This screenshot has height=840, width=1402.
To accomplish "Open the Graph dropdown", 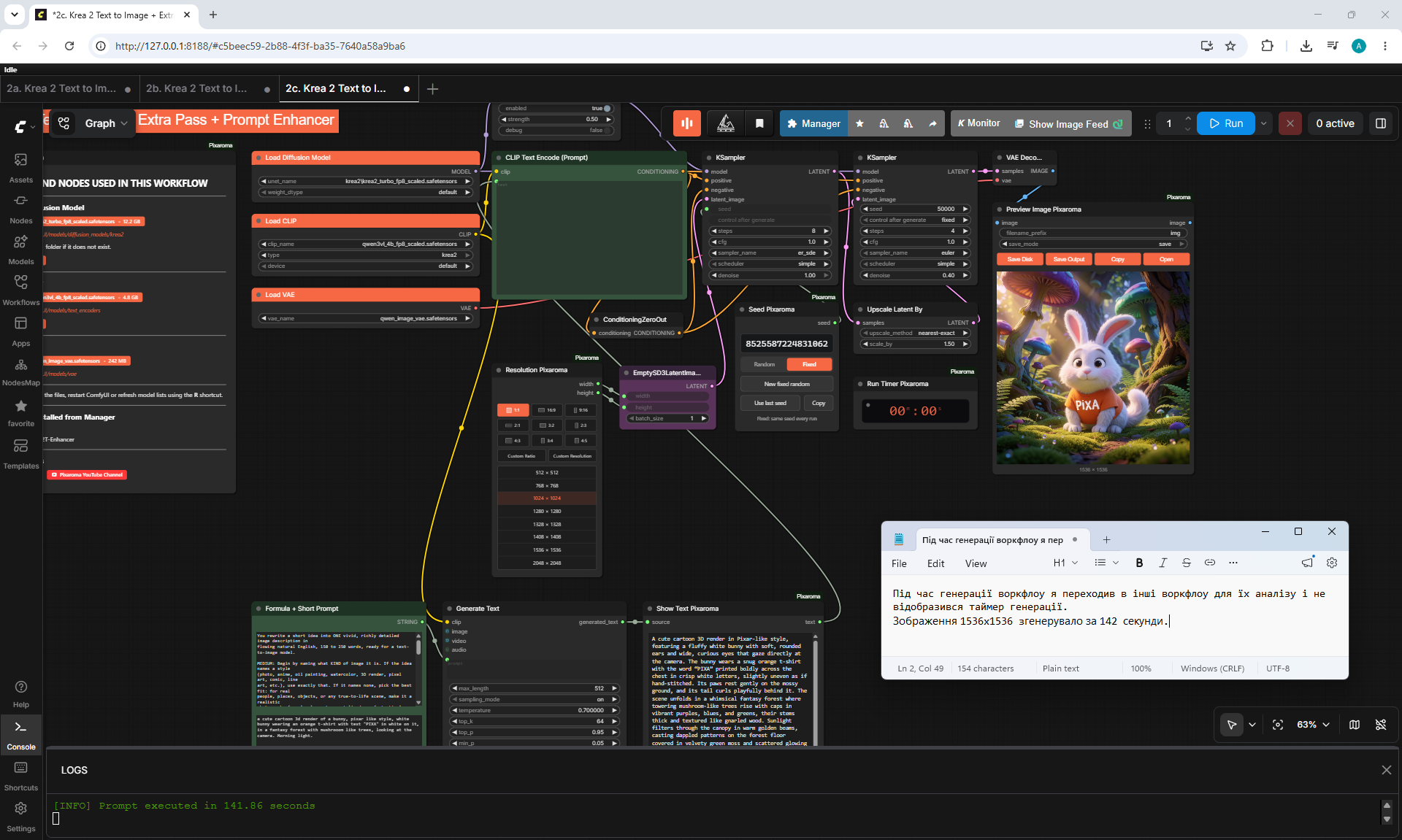I will pyautogui.click(x=106, y=123).
